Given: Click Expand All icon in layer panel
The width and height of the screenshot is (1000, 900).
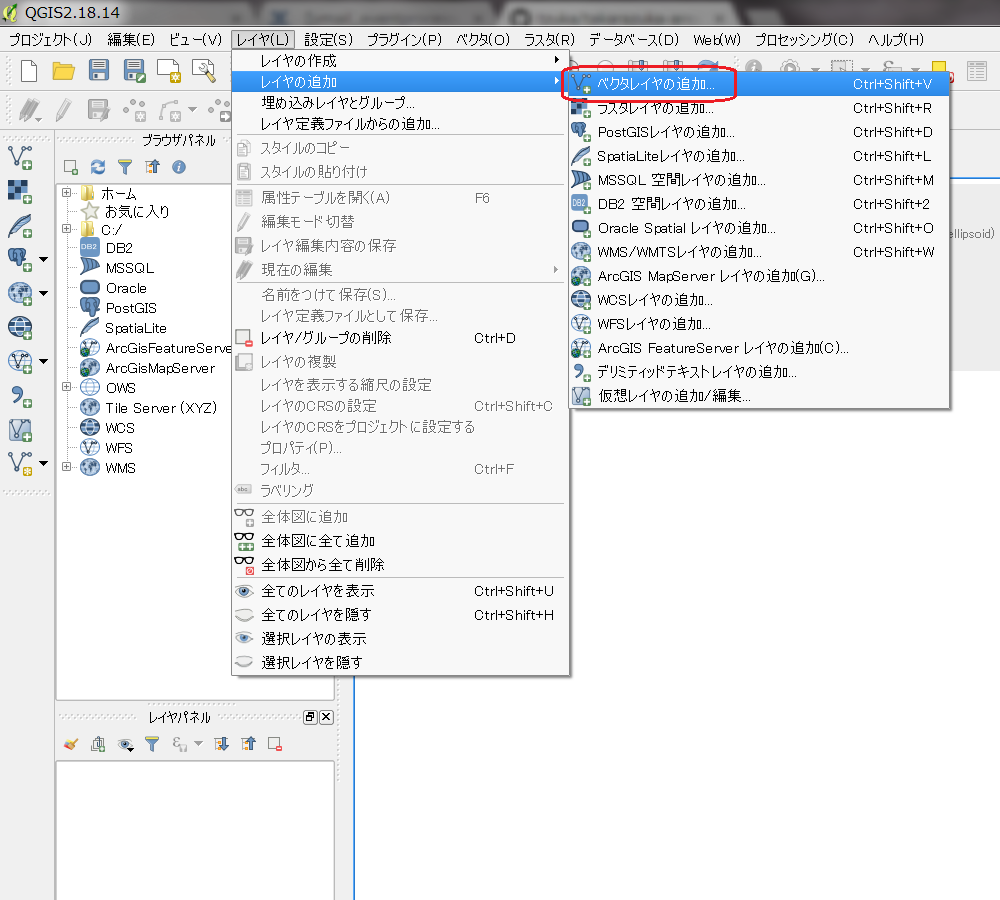Looking at the screenshot, I should pos(221,744).
